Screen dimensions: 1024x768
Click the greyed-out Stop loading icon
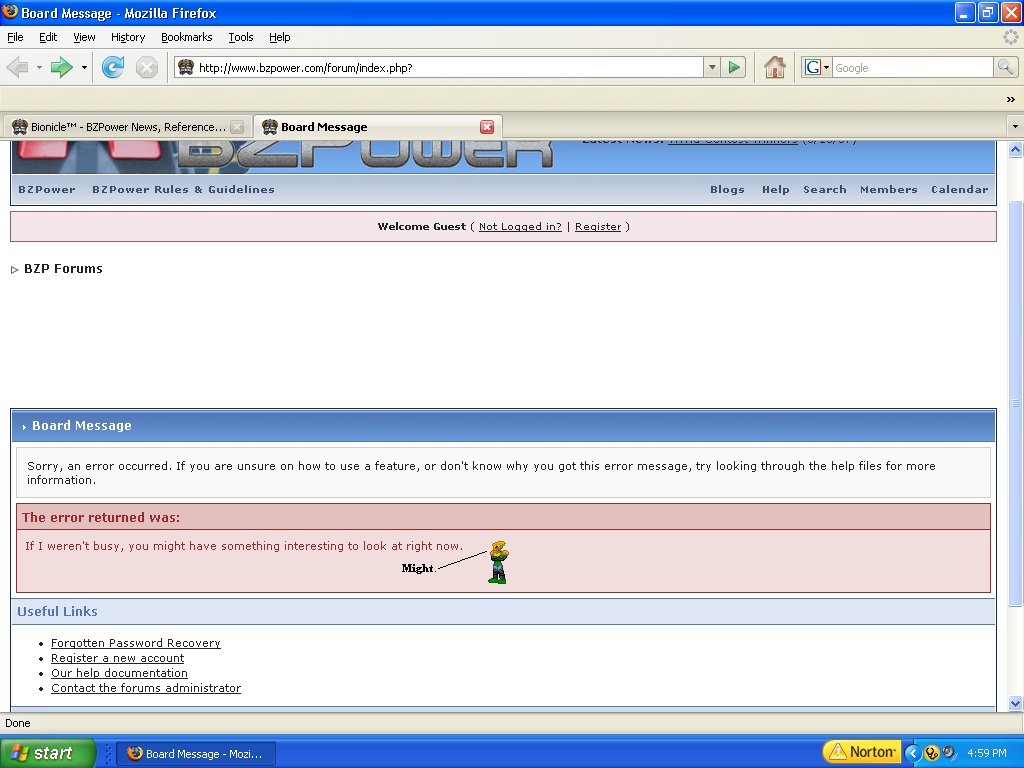coord(147,67)
